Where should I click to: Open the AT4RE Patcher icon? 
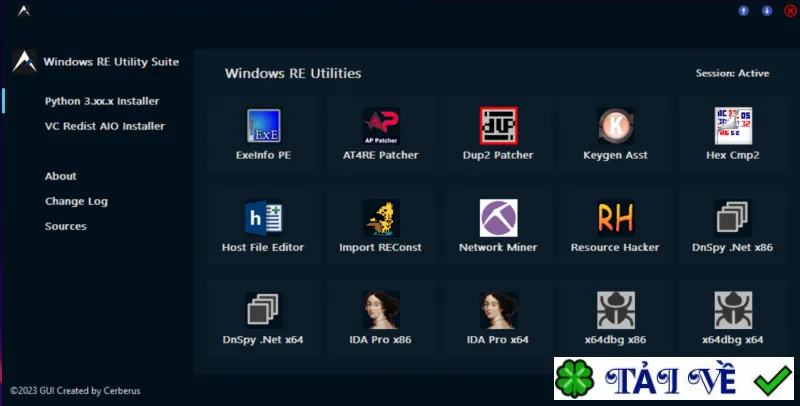pos(381,125)
